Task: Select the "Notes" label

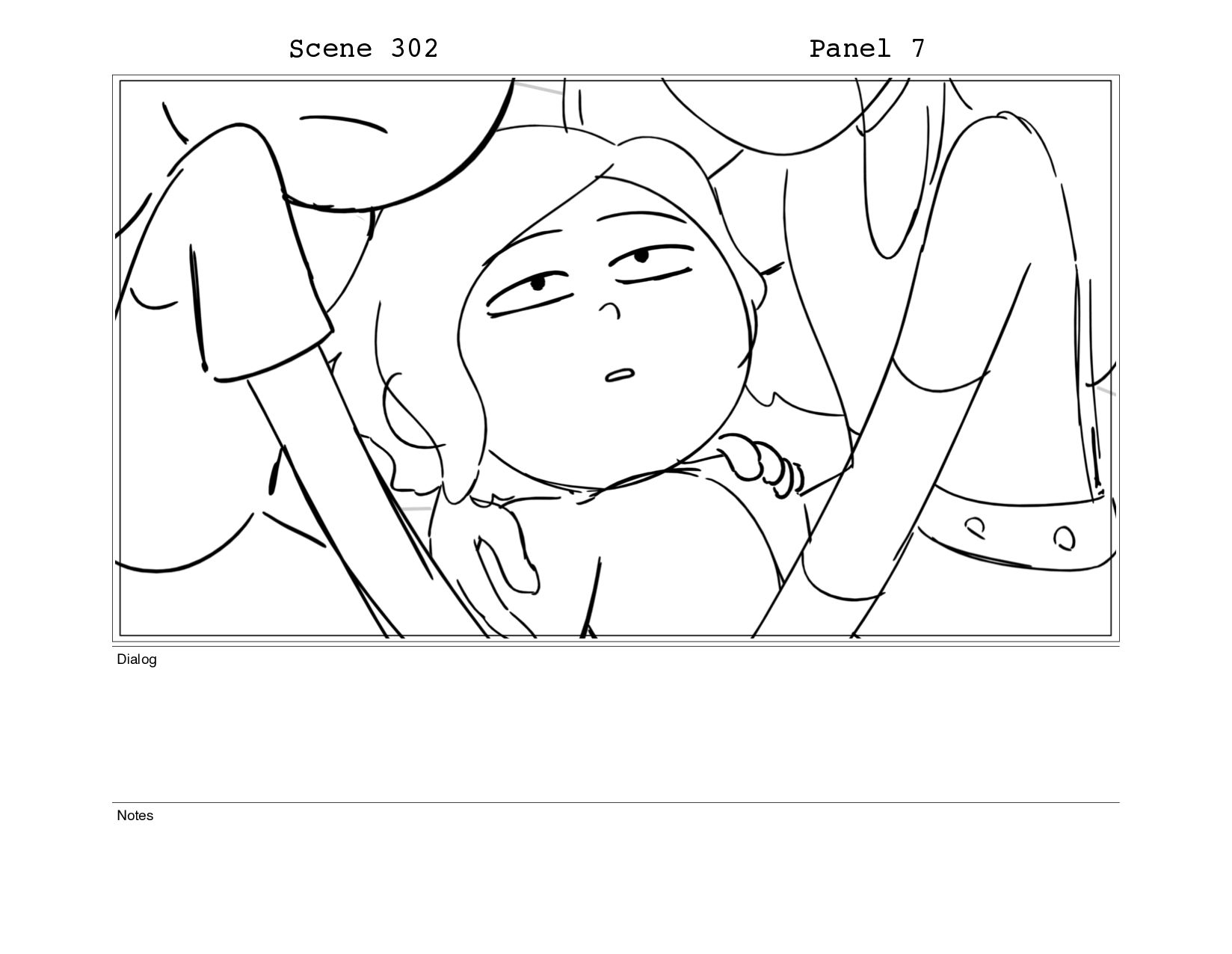Action: [x=135, y=816]
